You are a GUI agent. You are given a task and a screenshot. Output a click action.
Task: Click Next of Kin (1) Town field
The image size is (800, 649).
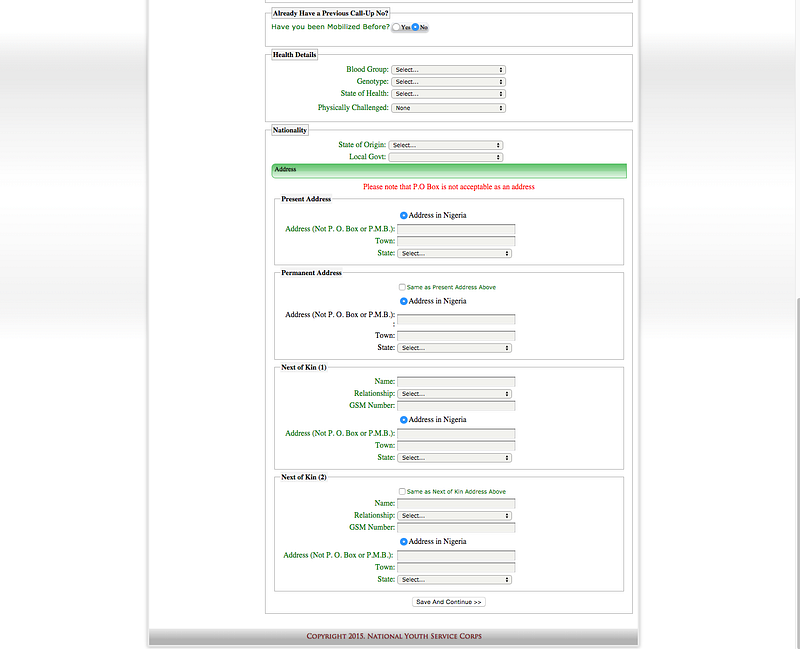[x=456, y=445]
